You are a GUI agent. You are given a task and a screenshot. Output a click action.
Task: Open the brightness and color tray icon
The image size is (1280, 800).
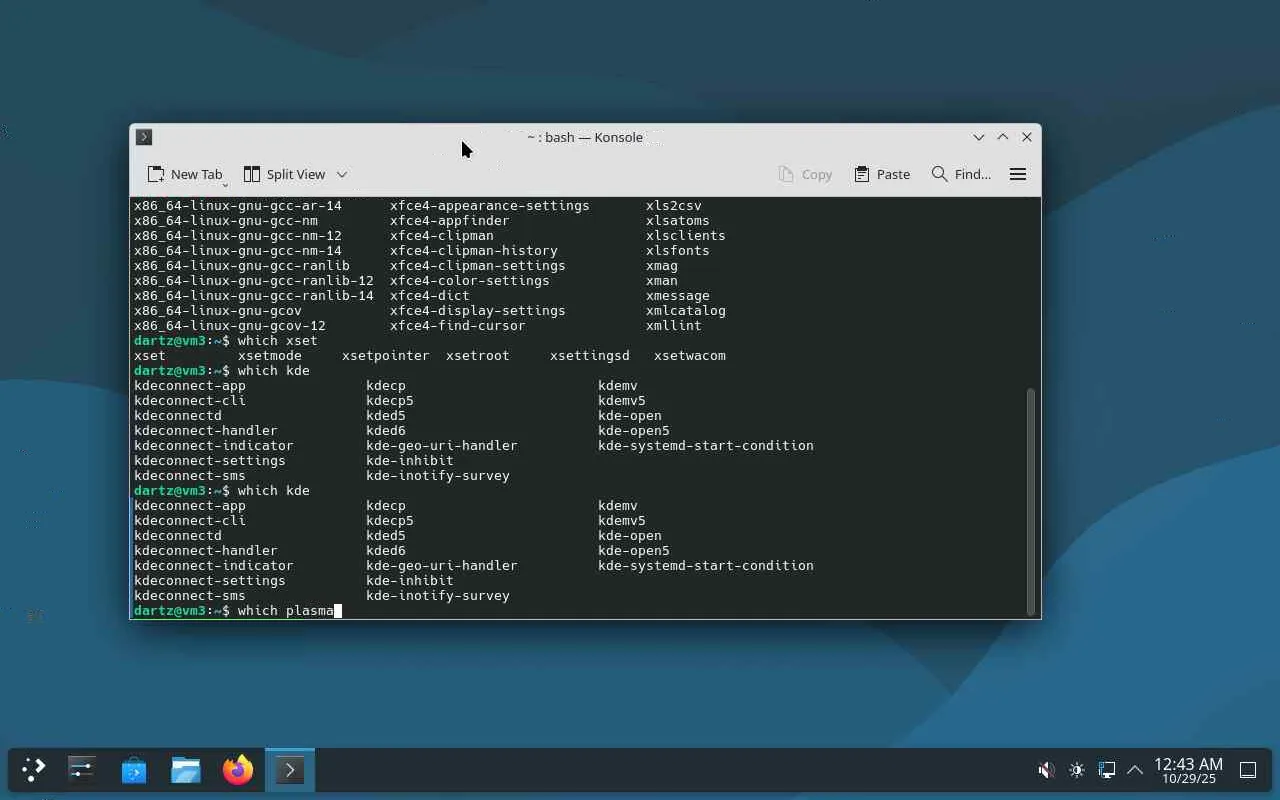tap(1076, 770)
